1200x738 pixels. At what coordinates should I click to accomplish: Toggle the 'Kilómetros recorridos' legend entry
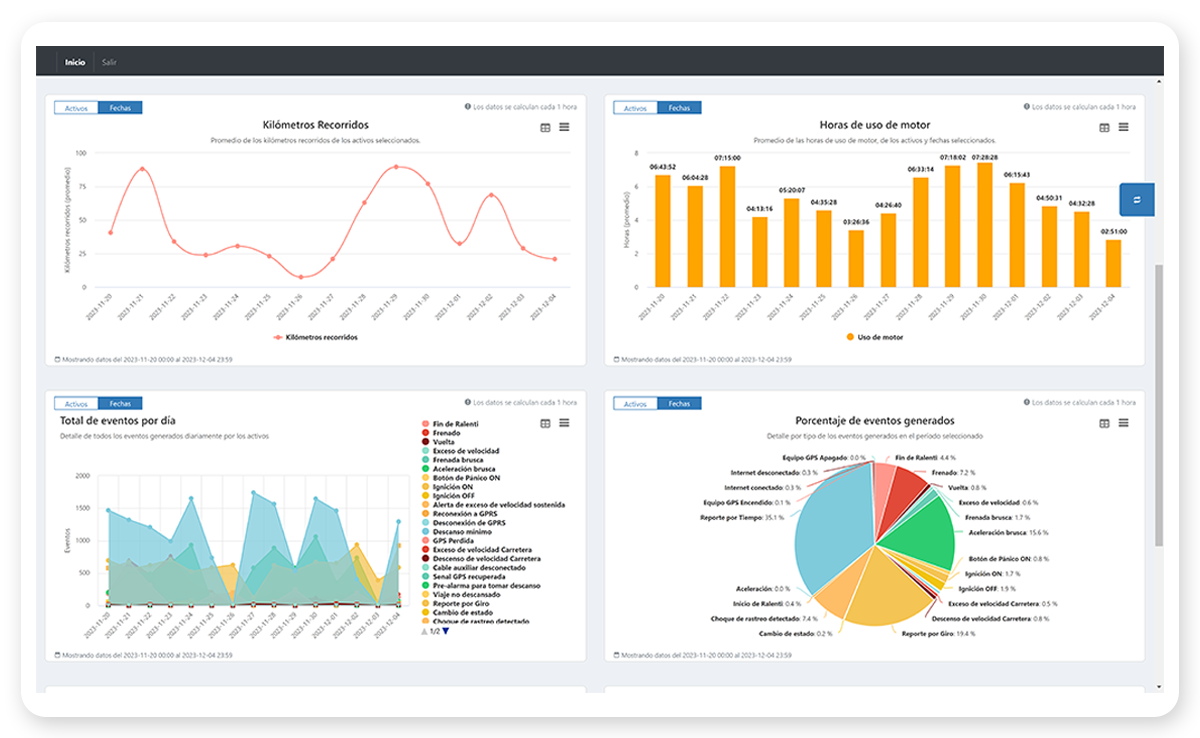pyautogui.click(x=318, y=336)
